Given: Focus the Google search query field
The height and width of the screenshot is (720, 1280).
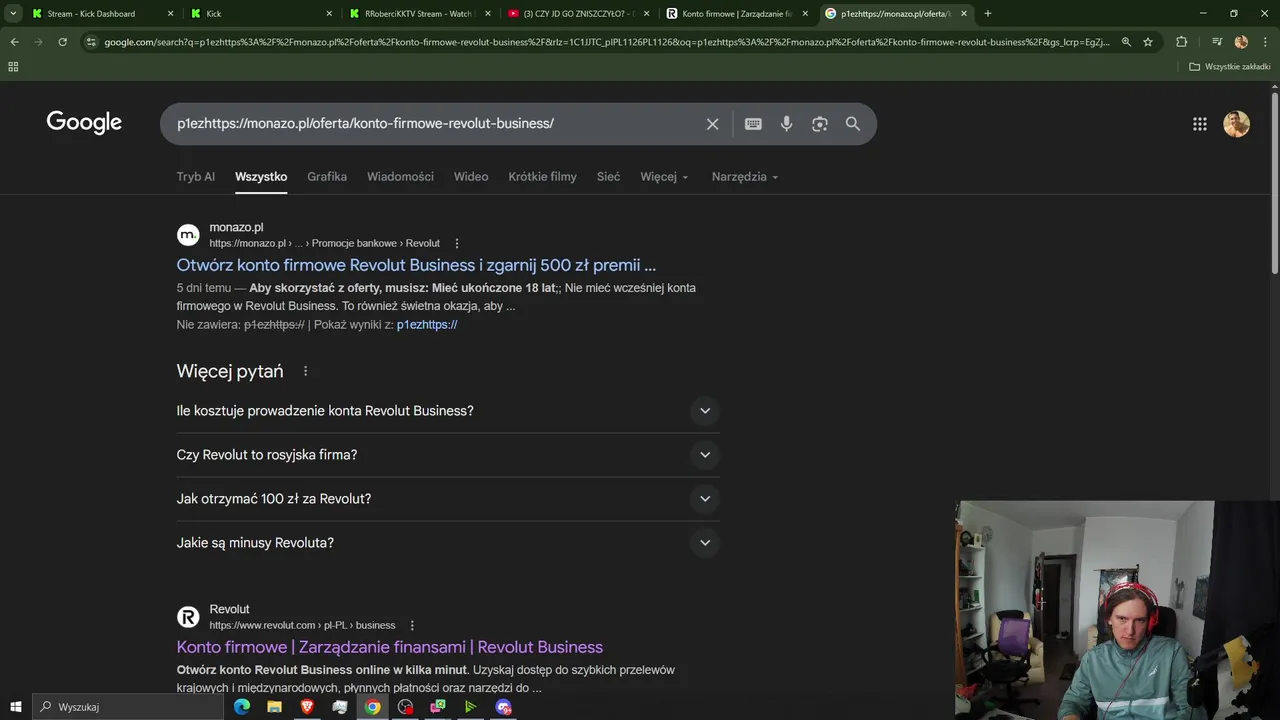Looking at the screenshot, I should [435, 124].
